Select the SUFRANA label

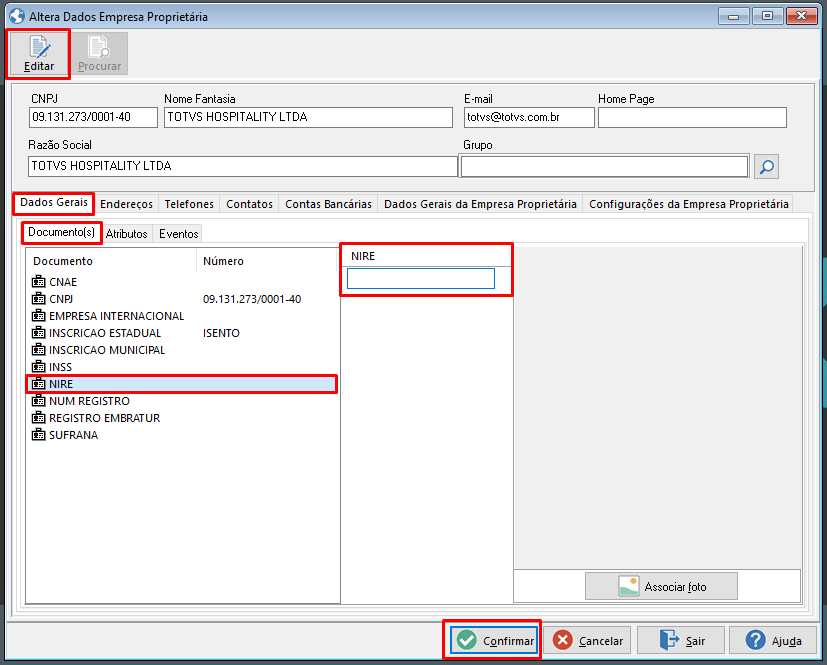tap(73, 435)
